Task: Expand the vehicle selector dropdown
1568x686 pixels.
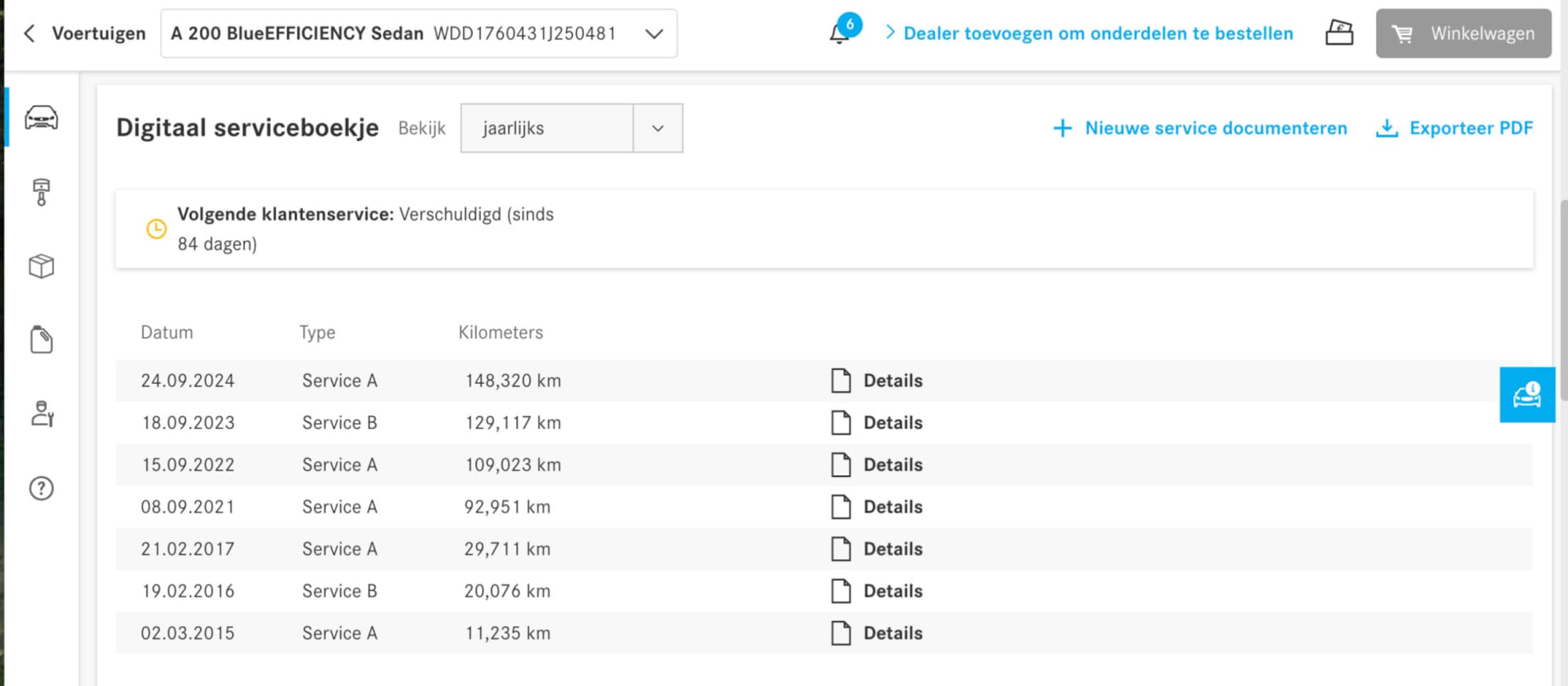Action: tap(653, 34)
